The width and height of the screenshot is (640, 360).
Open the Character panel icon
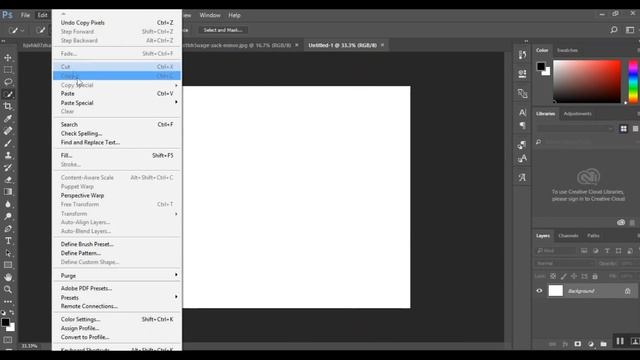pyautogui.click(x=522, y=112)
